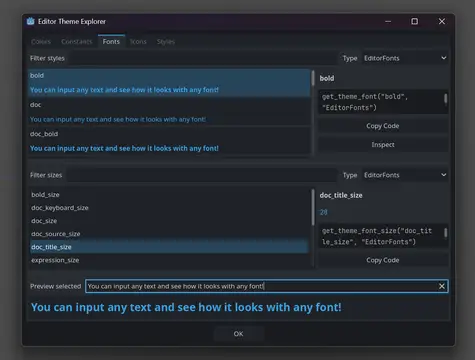Select expression_size in the sizes list
This screenshot has height=360, width=475.
pos(169,260)
